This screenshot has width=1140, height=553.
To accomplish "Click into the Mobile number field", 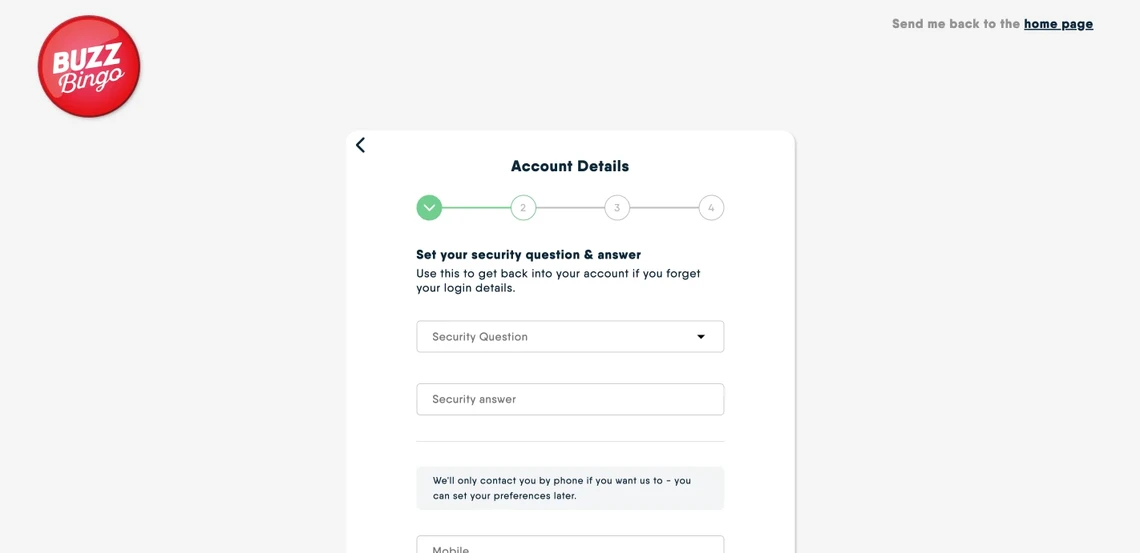I will [x=570, y=545].
